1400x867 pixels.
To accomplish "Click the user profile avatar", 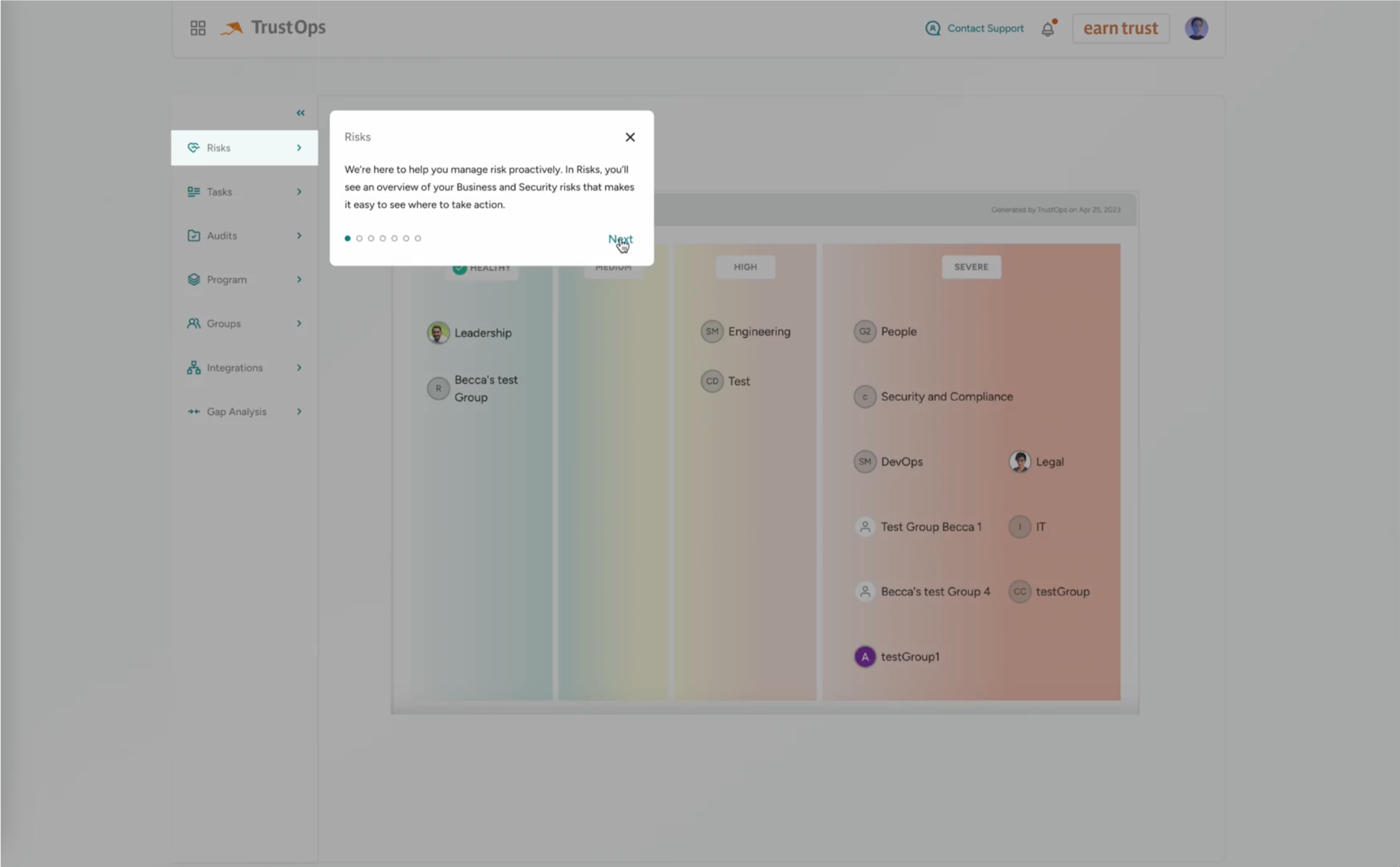I will 1196,28.
